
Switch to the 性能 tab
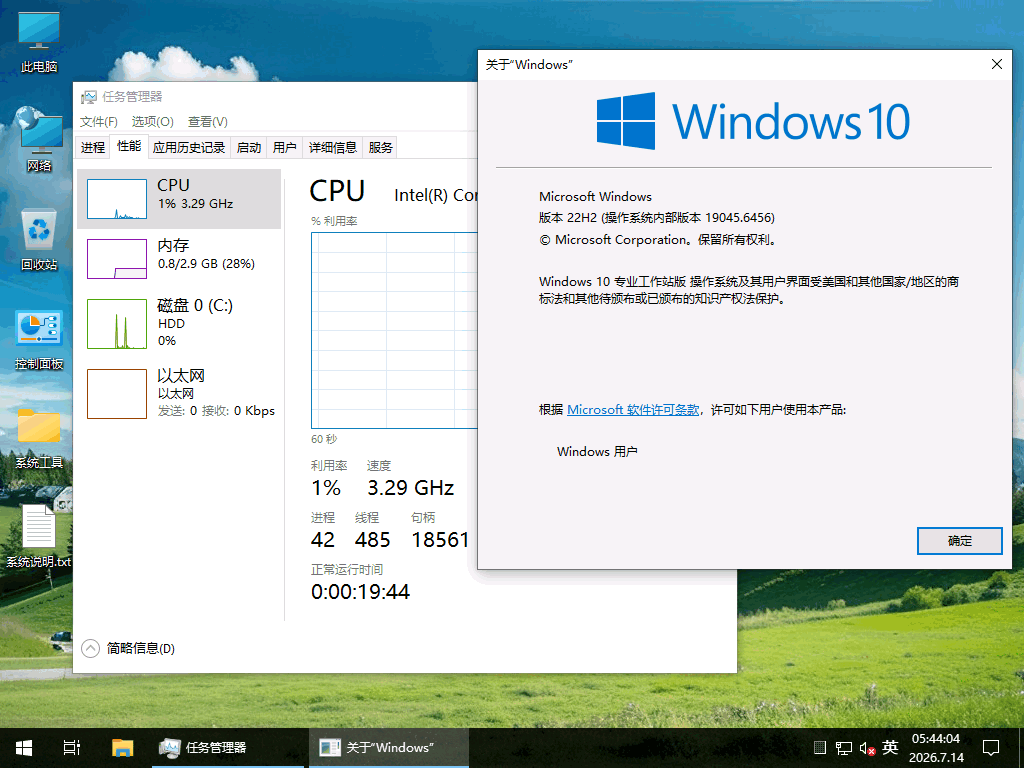pyautogui.click(x=129, y=146)
